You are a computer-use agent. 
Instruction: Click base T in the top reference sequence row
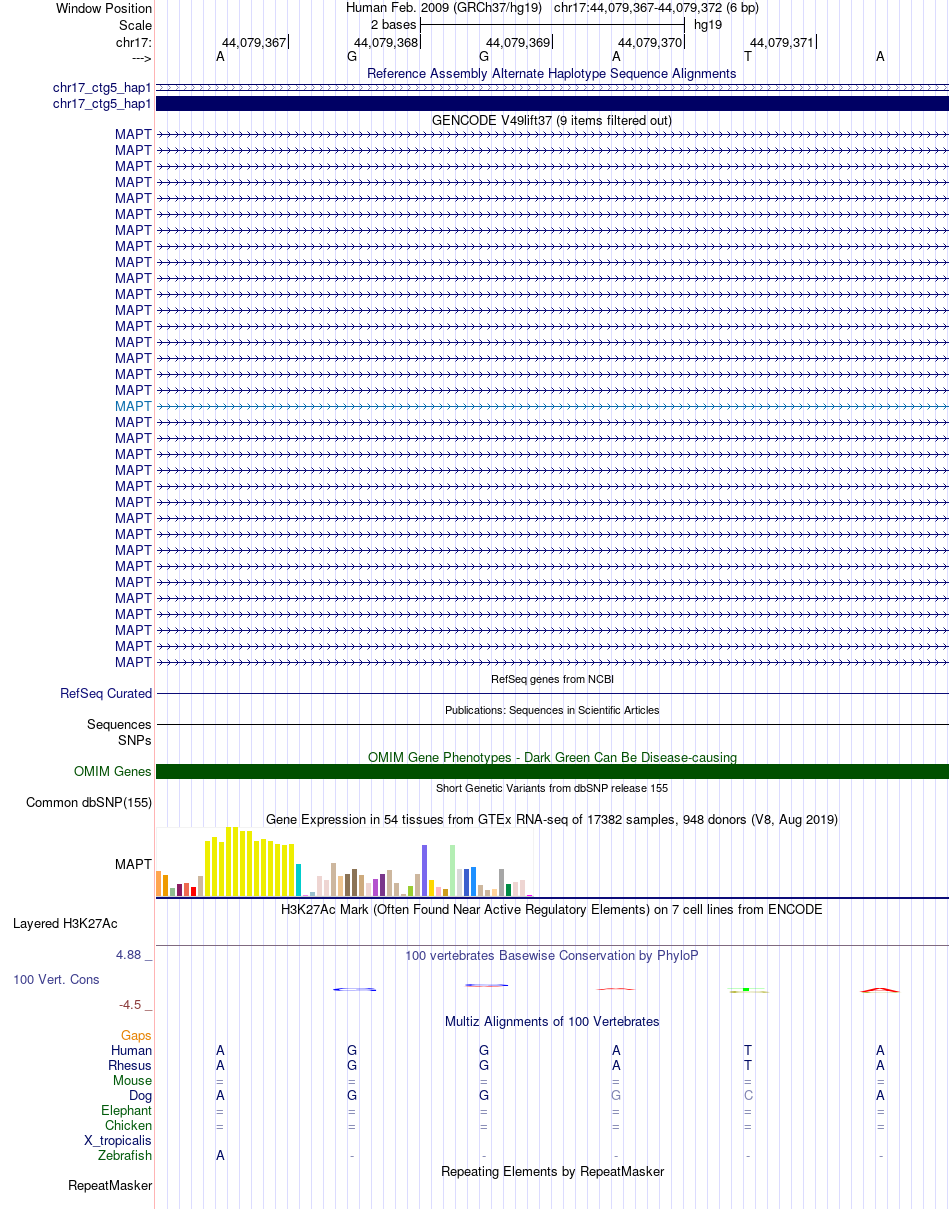748,57
